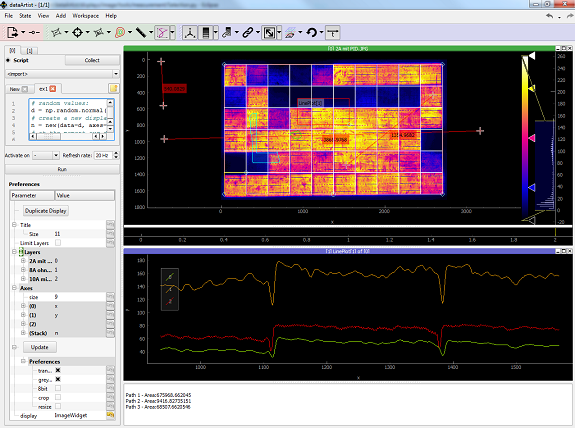This screenshot has height=428, width=575.
Task: Click the Update button
Action: pyautogui.click(x=40, y=347)
